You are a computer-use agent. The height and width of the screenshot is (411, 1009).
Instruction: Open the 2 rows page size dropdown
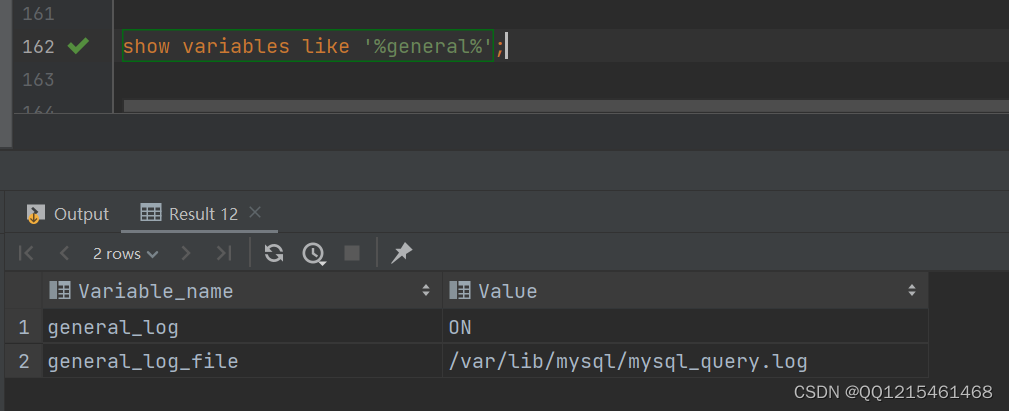[x=125, y=253]
